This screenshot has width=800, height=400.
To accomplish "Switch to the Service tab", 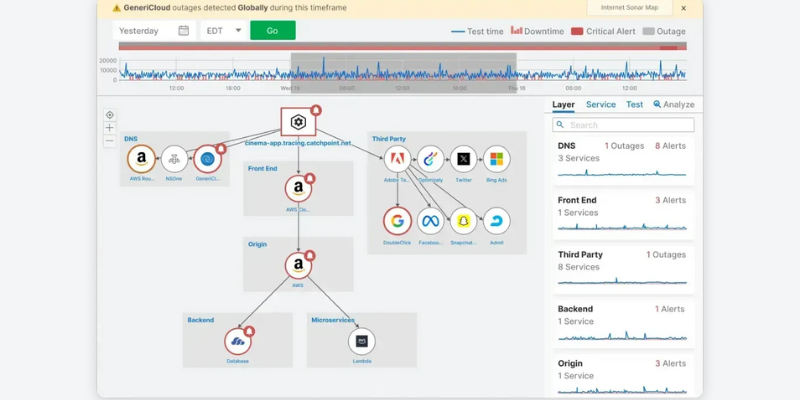I will 601,105.
